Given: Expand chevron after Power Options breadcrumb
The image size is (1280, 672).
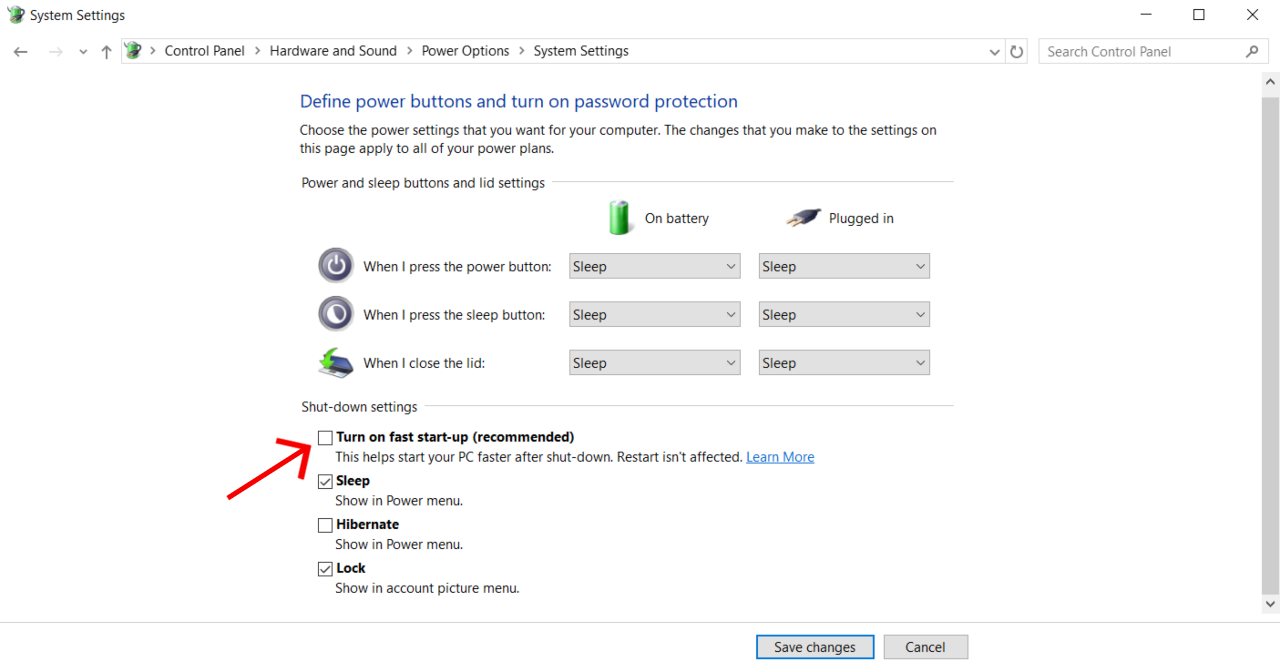Looking at the screenshot, I should [x=521, y=51].
